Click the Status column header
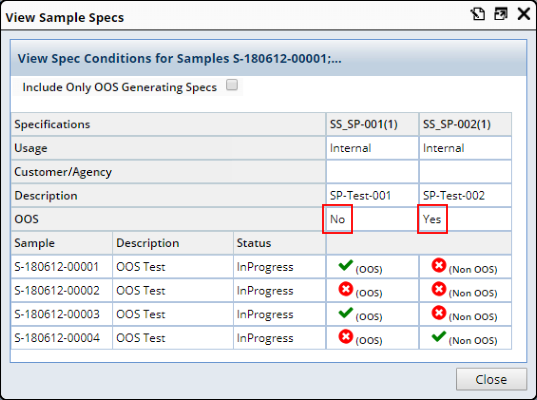Image resolution: width=537 pixels, height=400 pixels. coord(279,243)
